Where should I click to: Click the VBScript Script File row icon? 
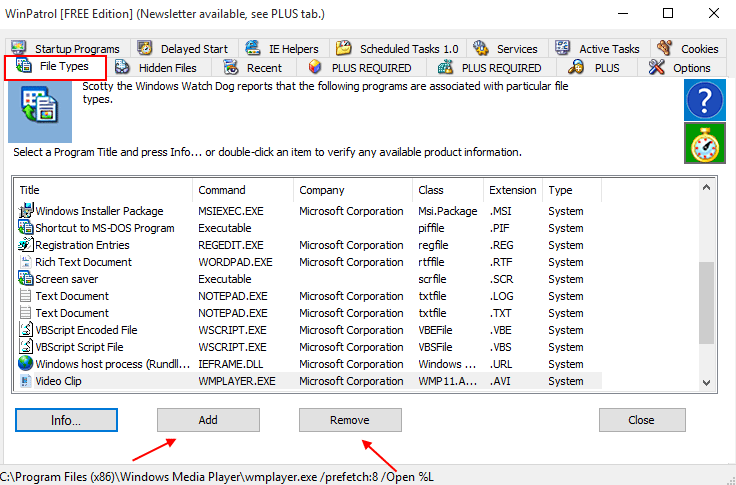point(25,346)
